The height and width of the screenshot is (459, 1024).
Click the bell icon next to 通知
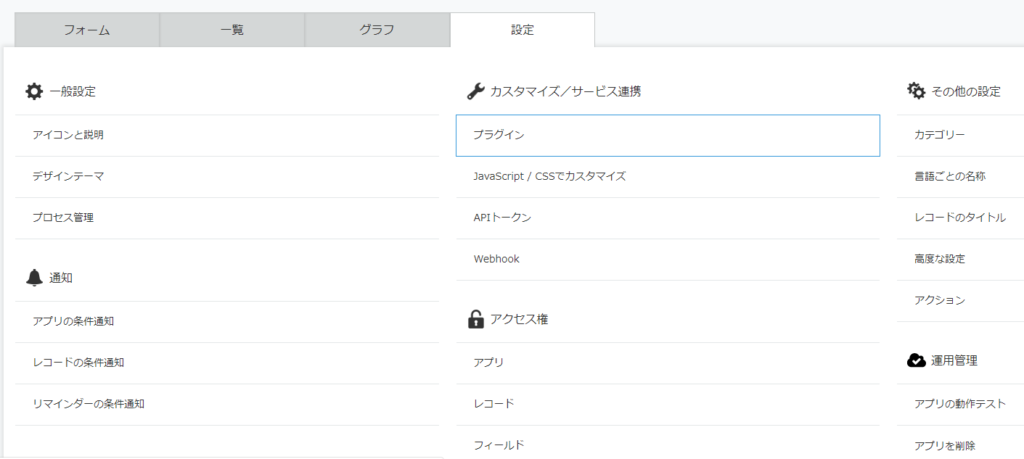tap(34, 278)
